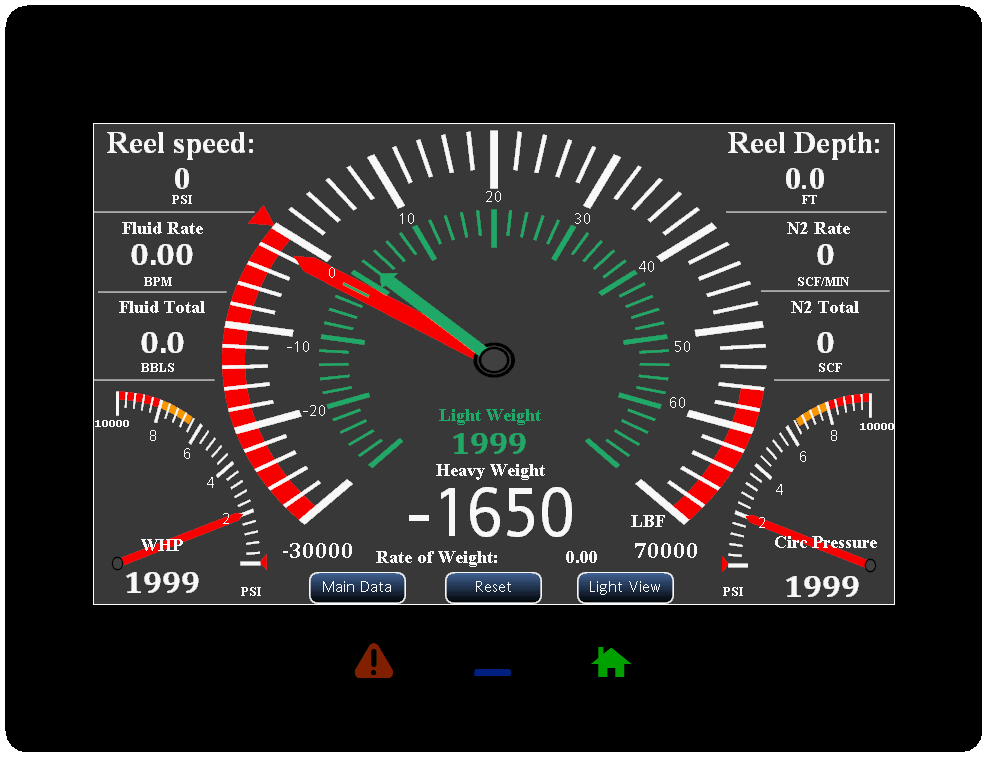Select the 70000 LBF maximum scale label

click(x=666, y=551)
